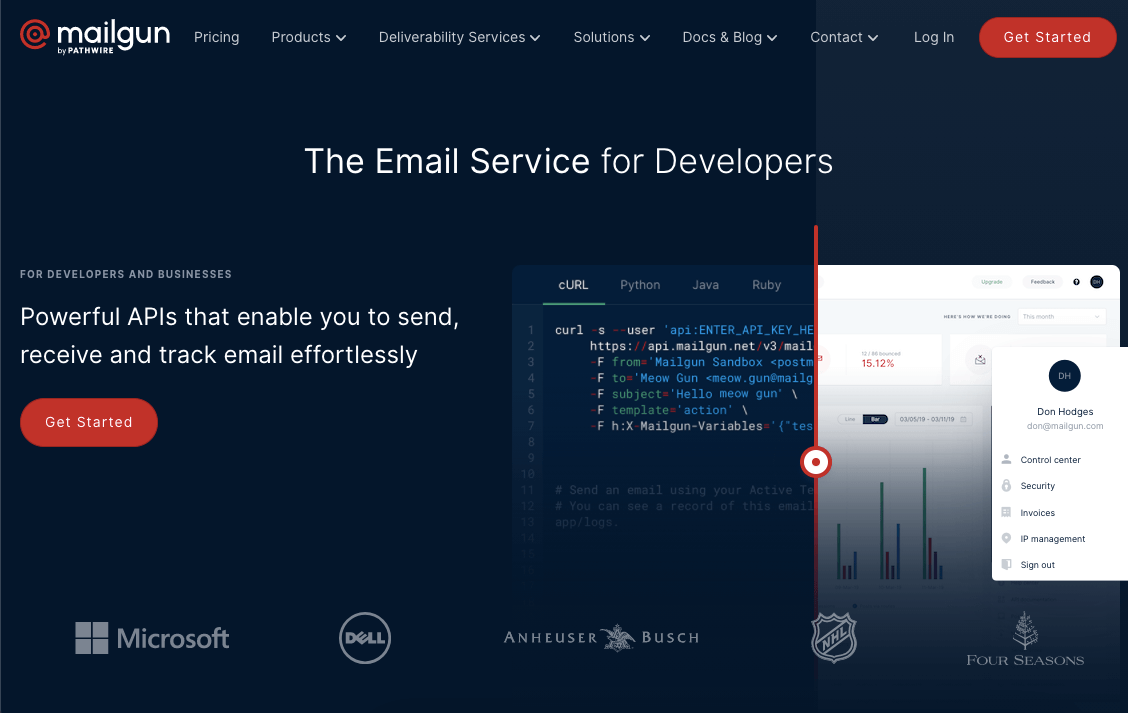This screenshot has height=713, width=1128.
Task: Keep the chart in Bar view
Action: [875, 419]
